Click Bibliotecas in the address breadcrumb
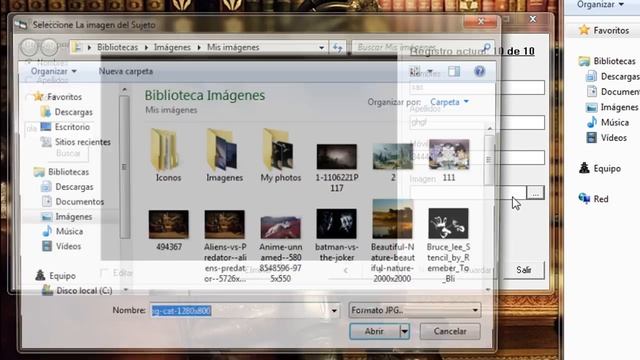Viewport: 640px width, 360px height. click(x=118, y=47)
